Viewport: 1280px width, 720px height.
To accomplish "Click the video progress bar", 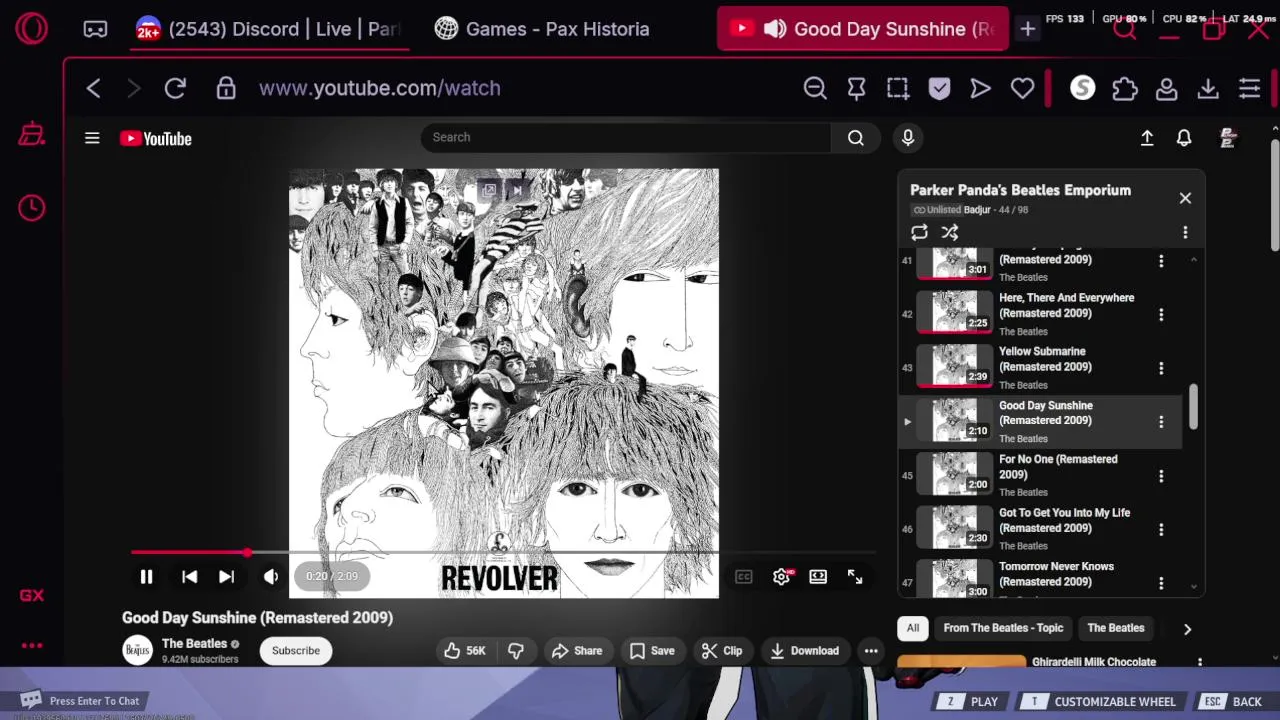I will [x=503, y=552].
